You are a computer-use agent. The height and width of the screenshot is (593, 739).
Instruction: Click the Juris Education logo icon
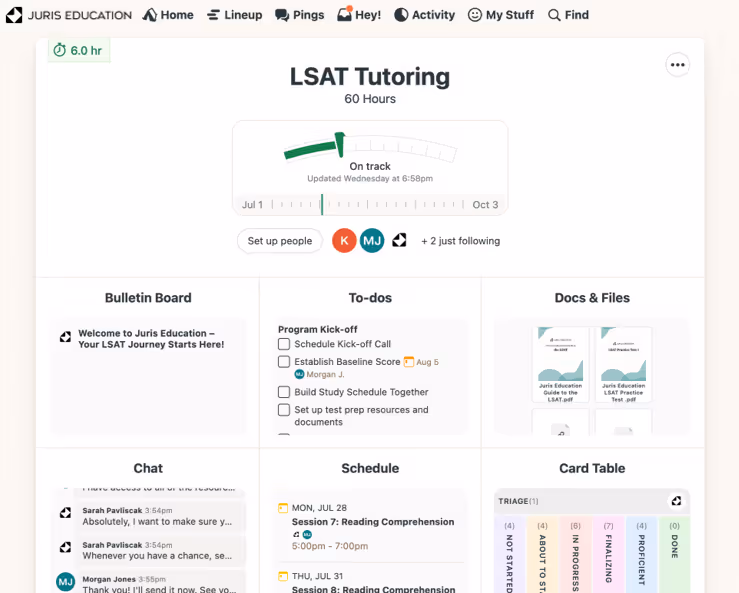click(x=14, y=15)
